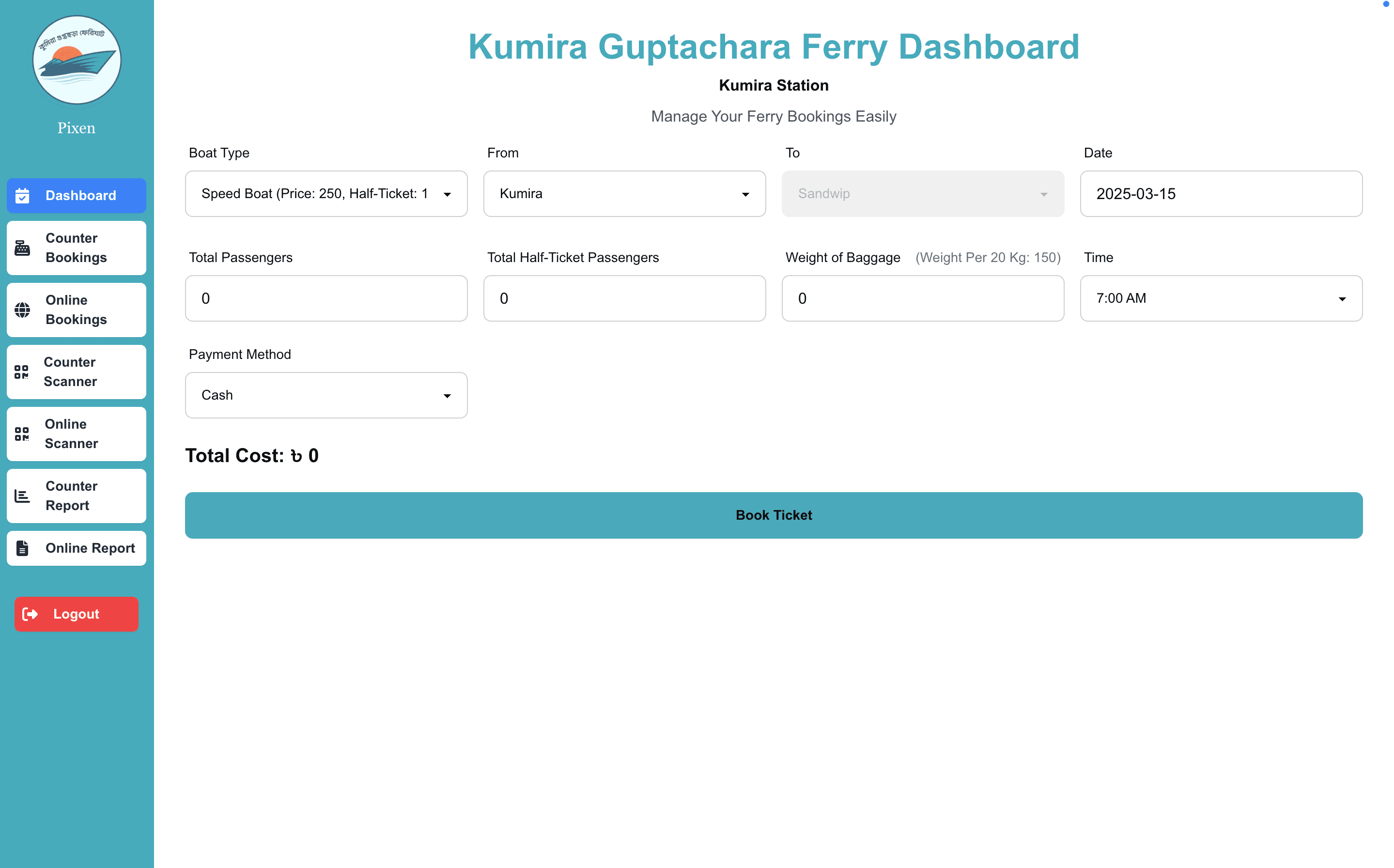The height and width of the screenshot is (868, 1394).
Task: Click the Online Scanner QR icon
Action: click(22, 434)
